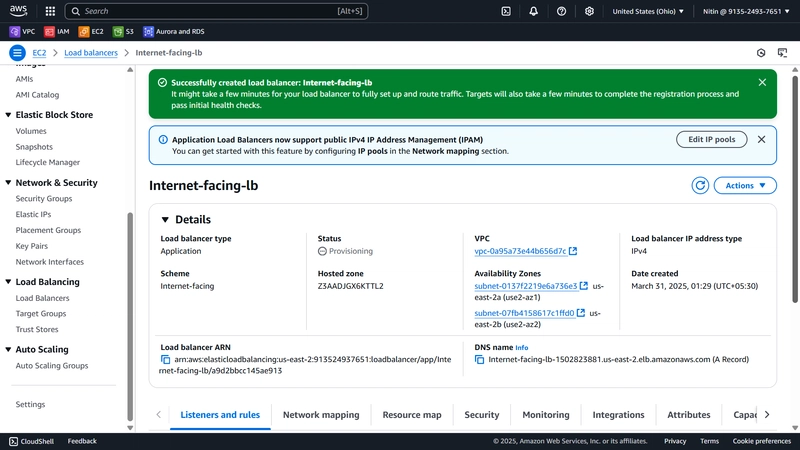Toggle the hamburger navigation menu

pyautogui.click(x=17, y=53)
